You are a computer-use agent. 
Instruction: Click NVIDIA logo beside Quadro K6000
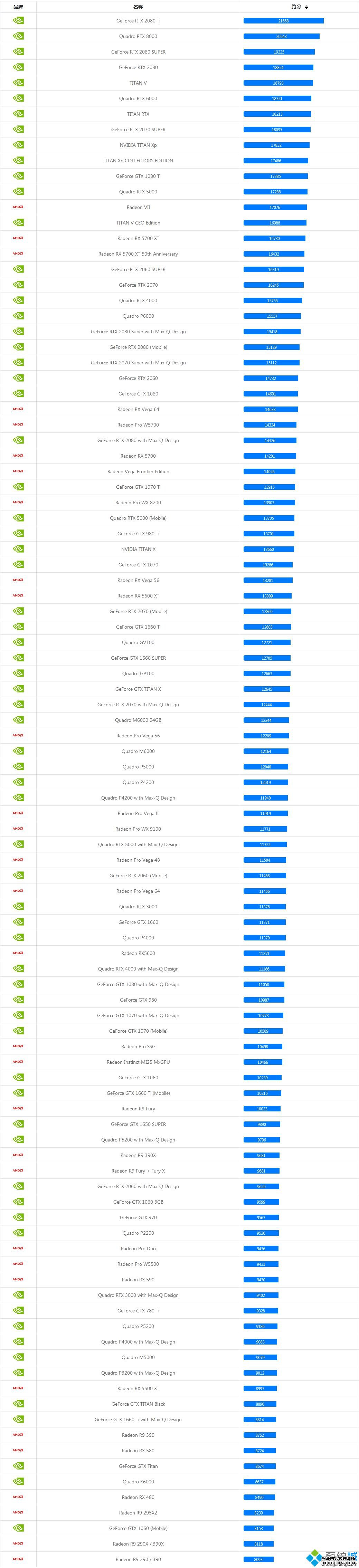click(x=18, y=1482)
